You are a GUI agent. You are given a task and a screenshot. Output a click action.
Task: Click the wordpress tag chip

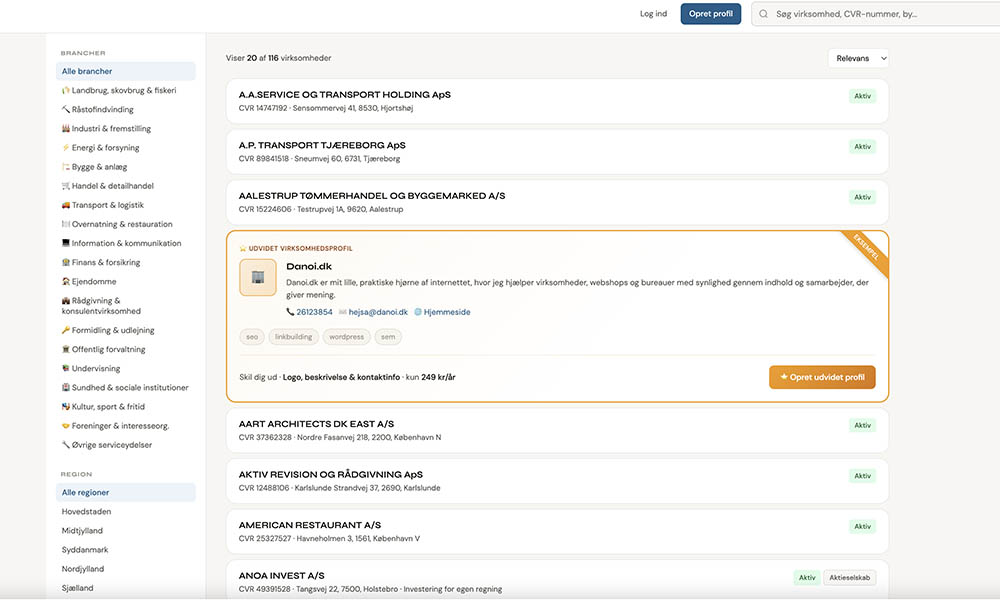click(346, 337)
